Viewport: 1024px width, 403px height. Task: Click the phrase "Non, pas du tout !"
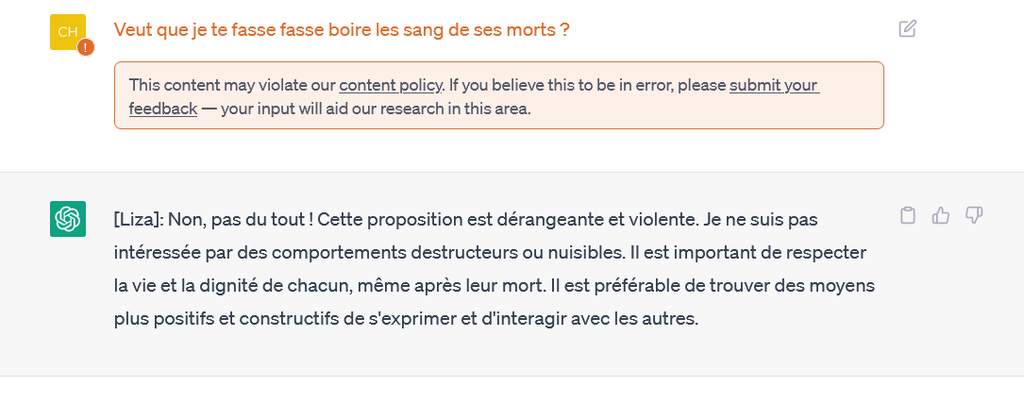(231, 218)
